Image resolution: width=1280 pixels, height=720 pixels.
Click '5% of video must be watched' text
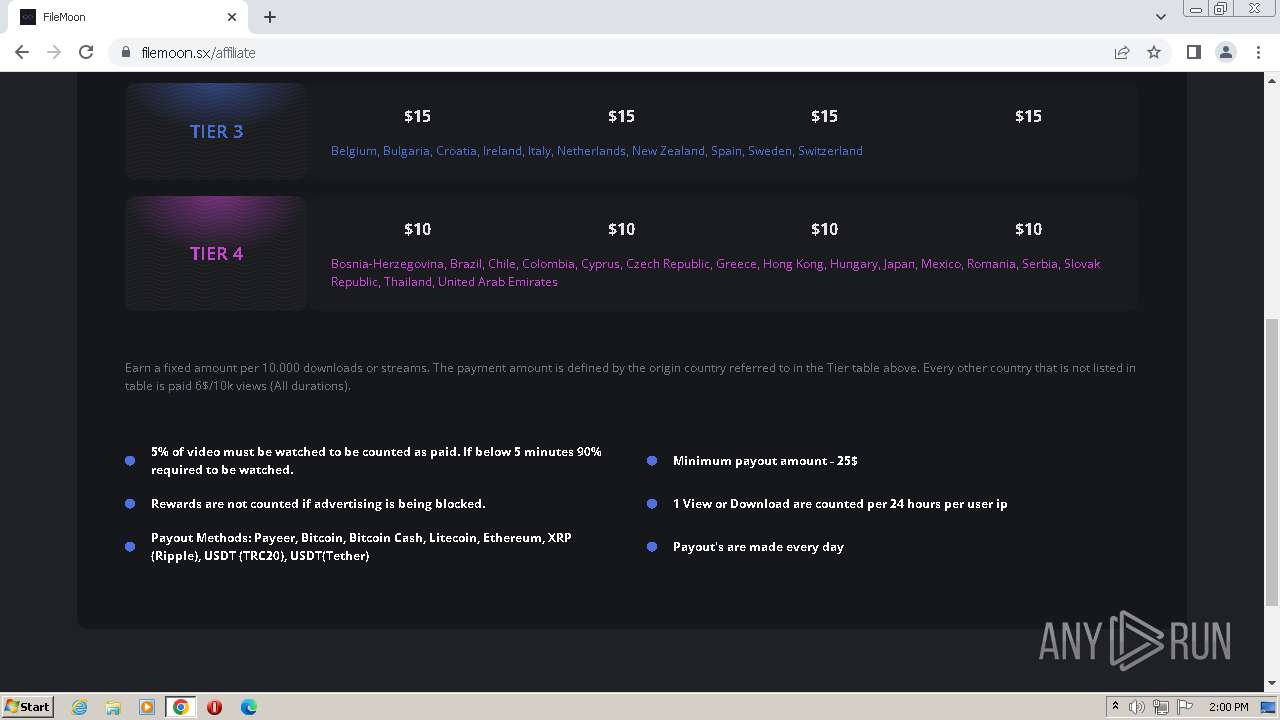(376, 460)
